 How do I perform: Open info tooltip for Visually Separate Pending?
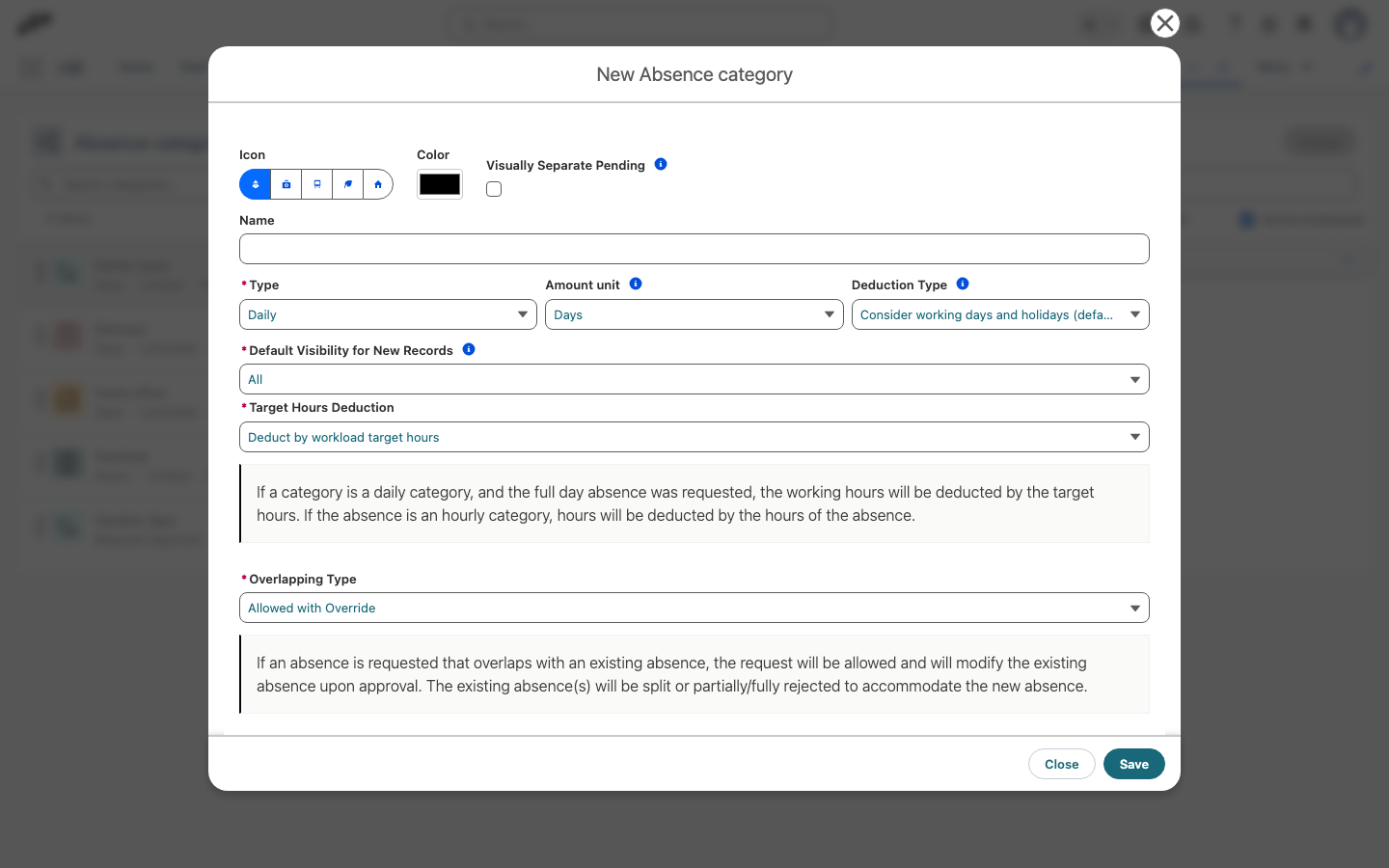(x=661, y=164)
